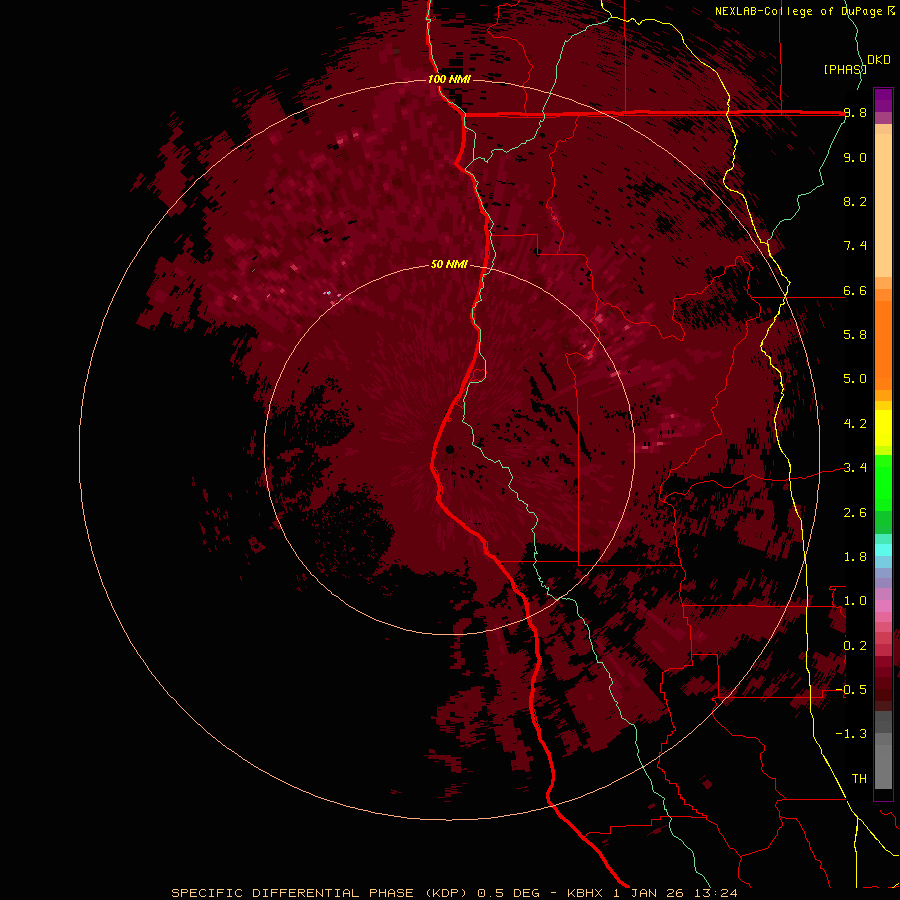The height and width of the screenshot is (900, 900).
Task: Click the product title caption at bottom
Action: point(454,893)
